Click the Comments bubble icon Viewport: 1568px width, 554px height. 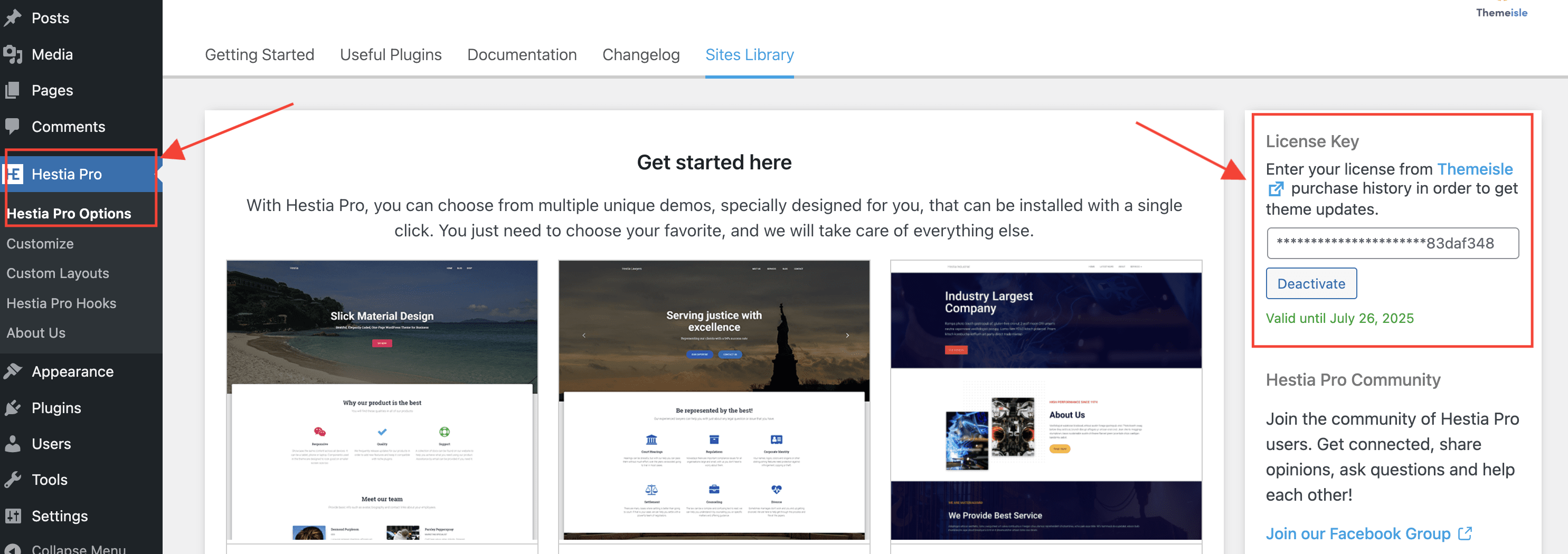click(13, 126)
